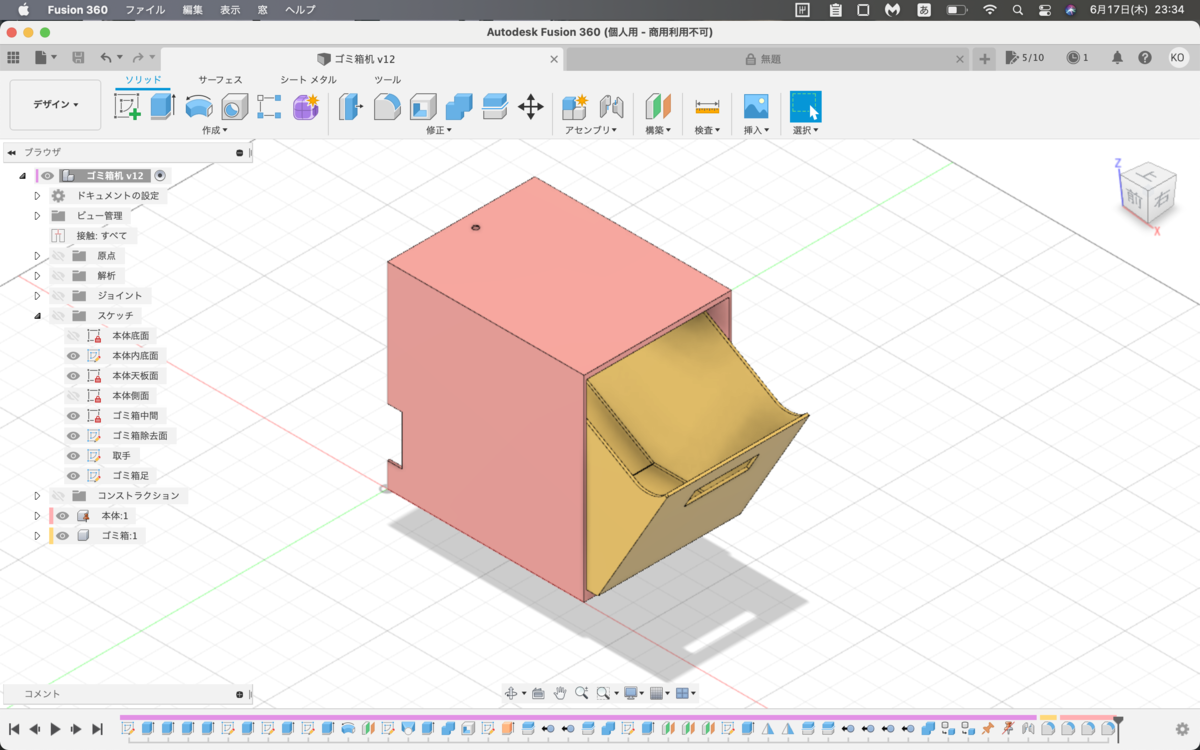Activate root component radio button
The height and width of the screenshot is (750, 1200).
pyautogui.click(x=160, y=176)
